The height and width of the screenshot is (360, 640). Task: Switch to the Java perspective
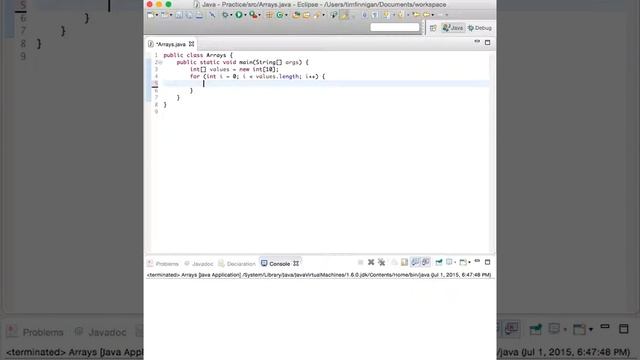click(453, 28)
